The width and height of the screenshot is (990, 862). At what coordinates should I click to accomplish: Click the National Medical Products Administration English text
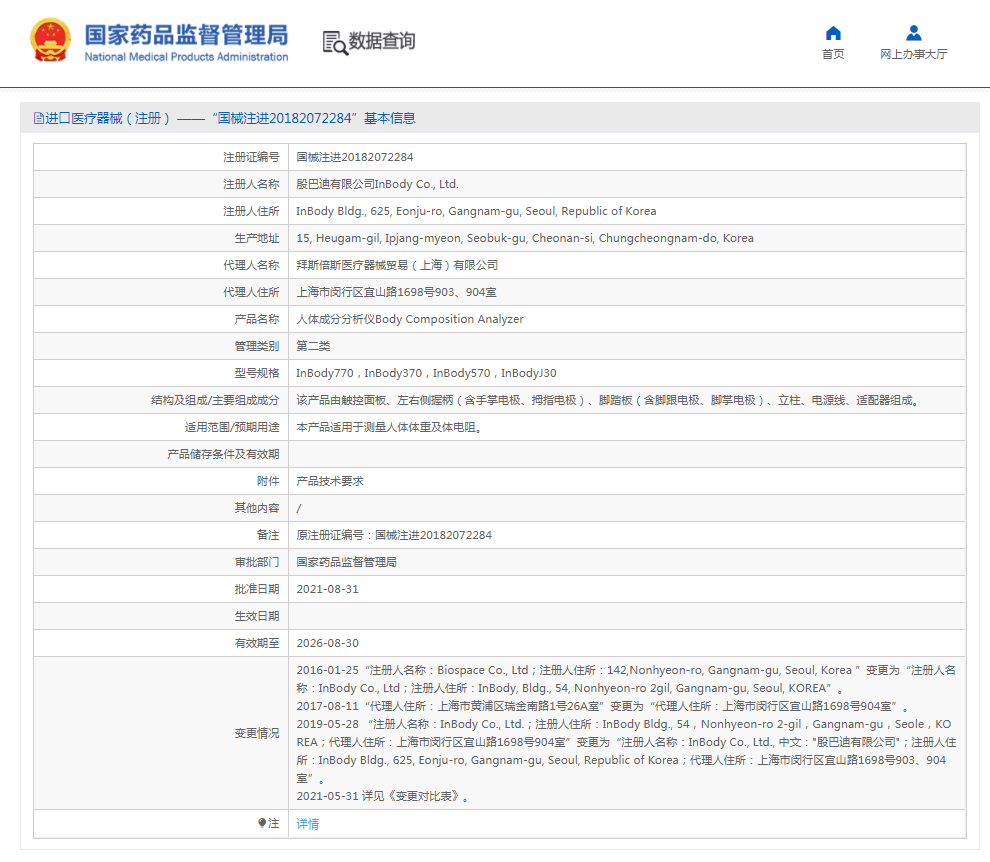[186, 57]
